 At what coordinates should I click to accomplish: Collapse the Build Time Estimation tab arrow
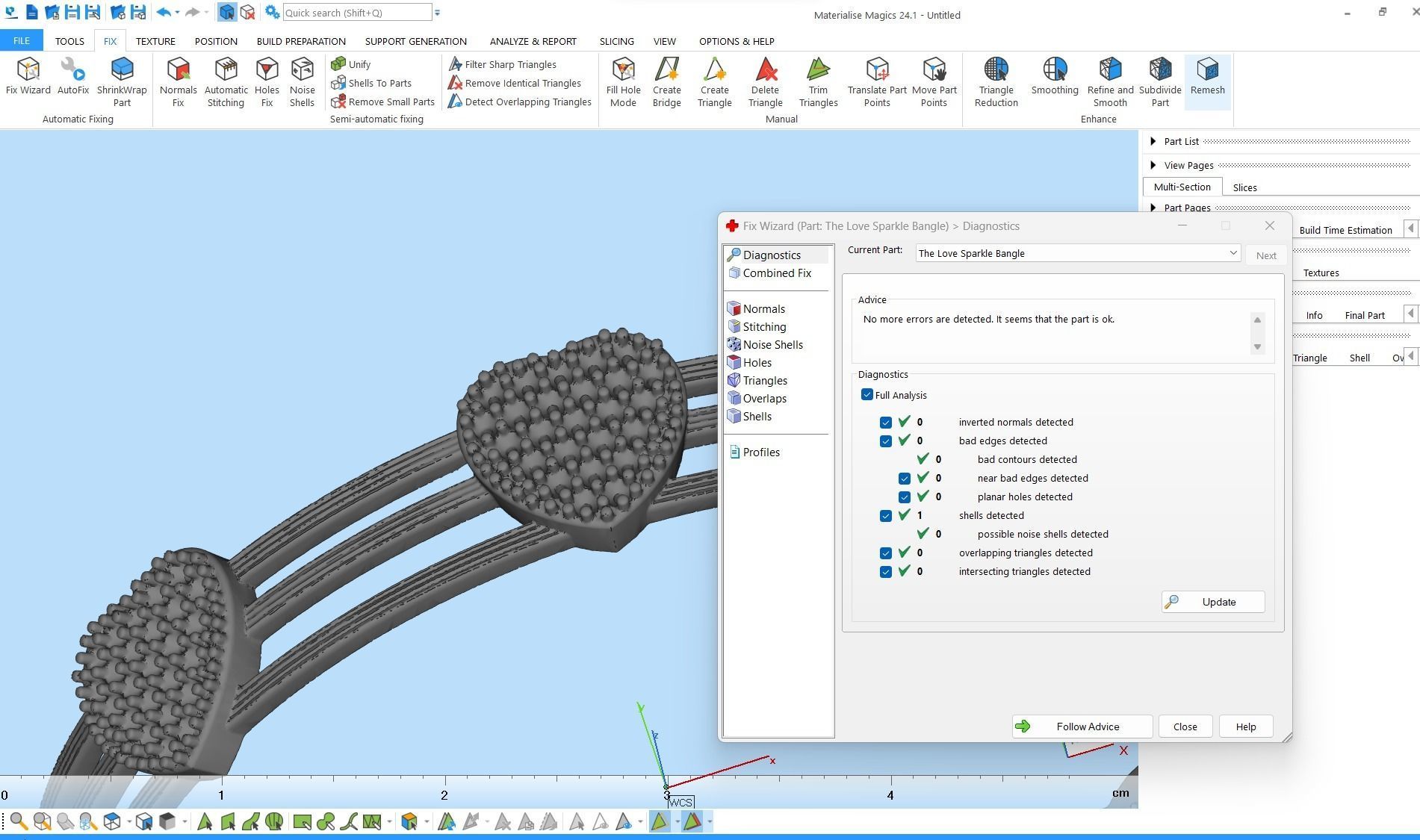(1410, 229)
